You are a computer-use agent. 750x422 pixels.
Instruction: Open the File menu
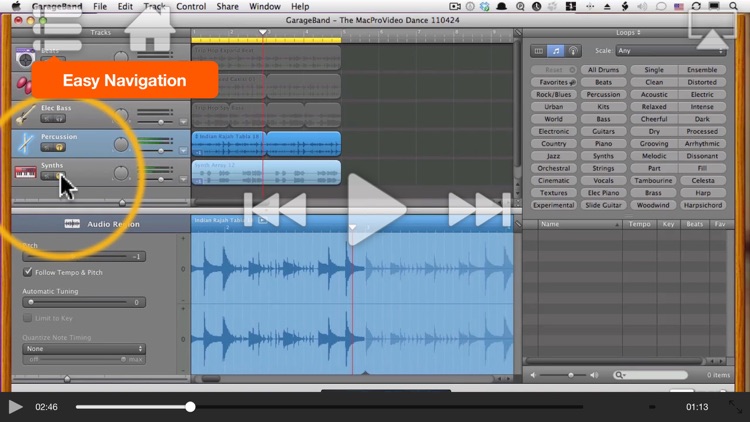(x=100, y=6)
